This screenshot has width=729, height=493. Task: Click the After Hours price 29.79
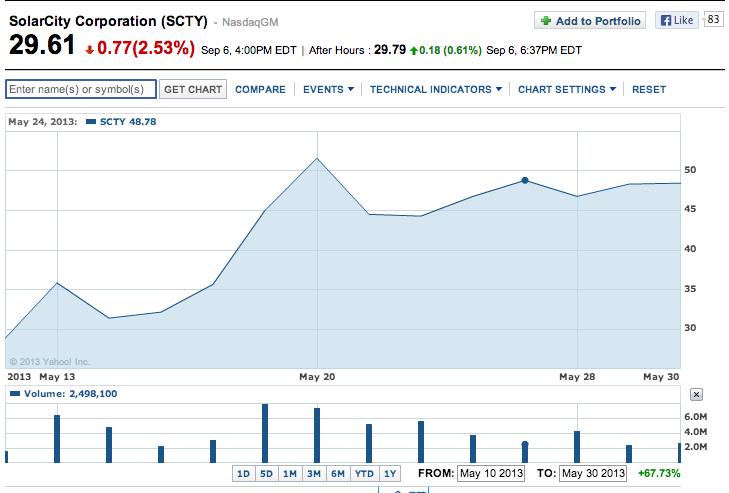[x=390, y=50]
